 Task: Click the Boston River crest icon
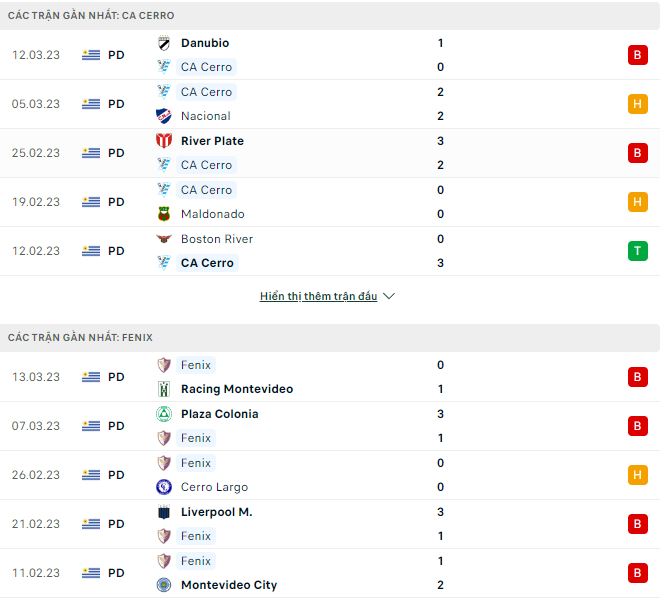(164, 239)
